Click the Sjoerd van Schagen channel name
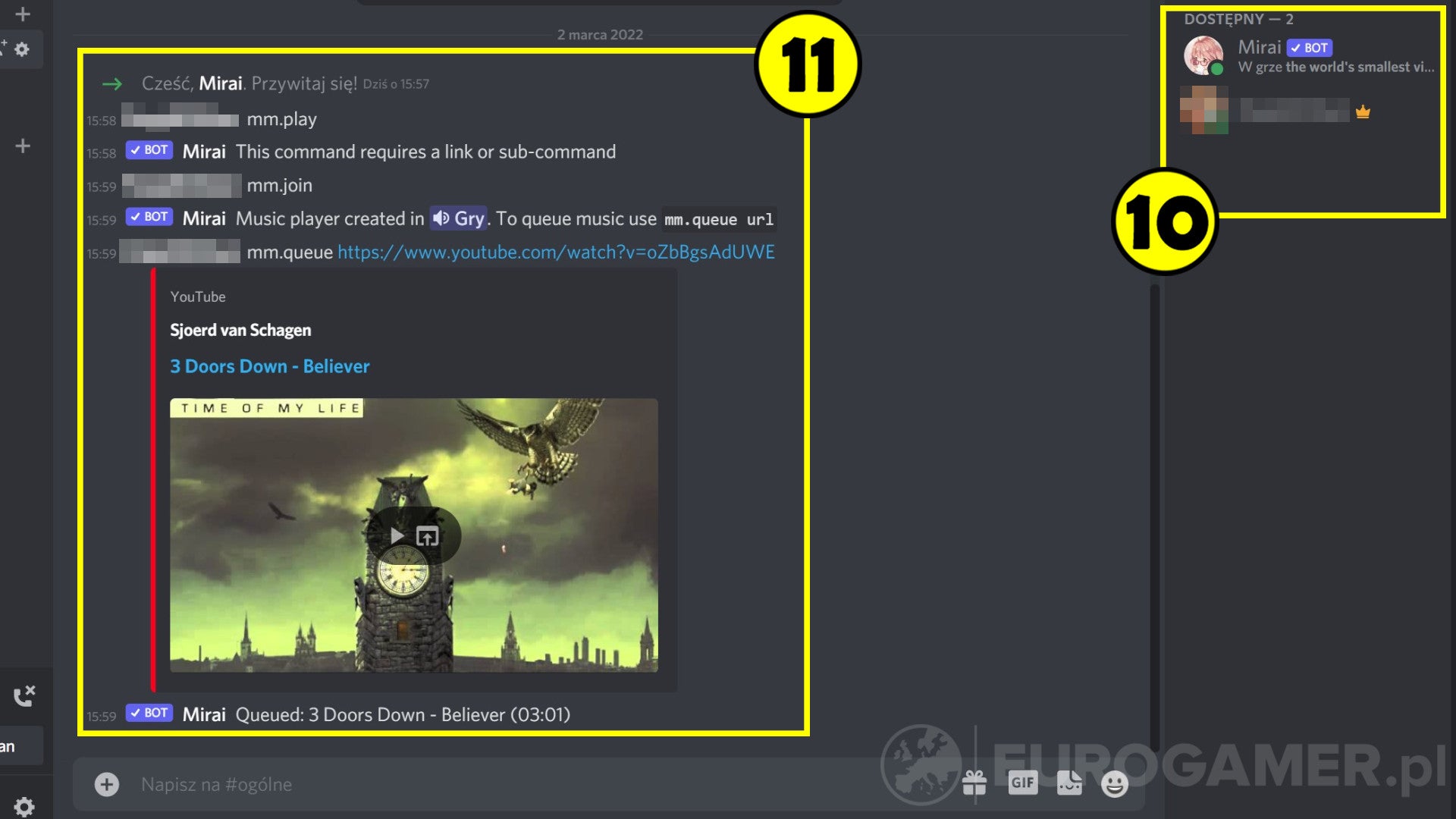 point(240,330)
